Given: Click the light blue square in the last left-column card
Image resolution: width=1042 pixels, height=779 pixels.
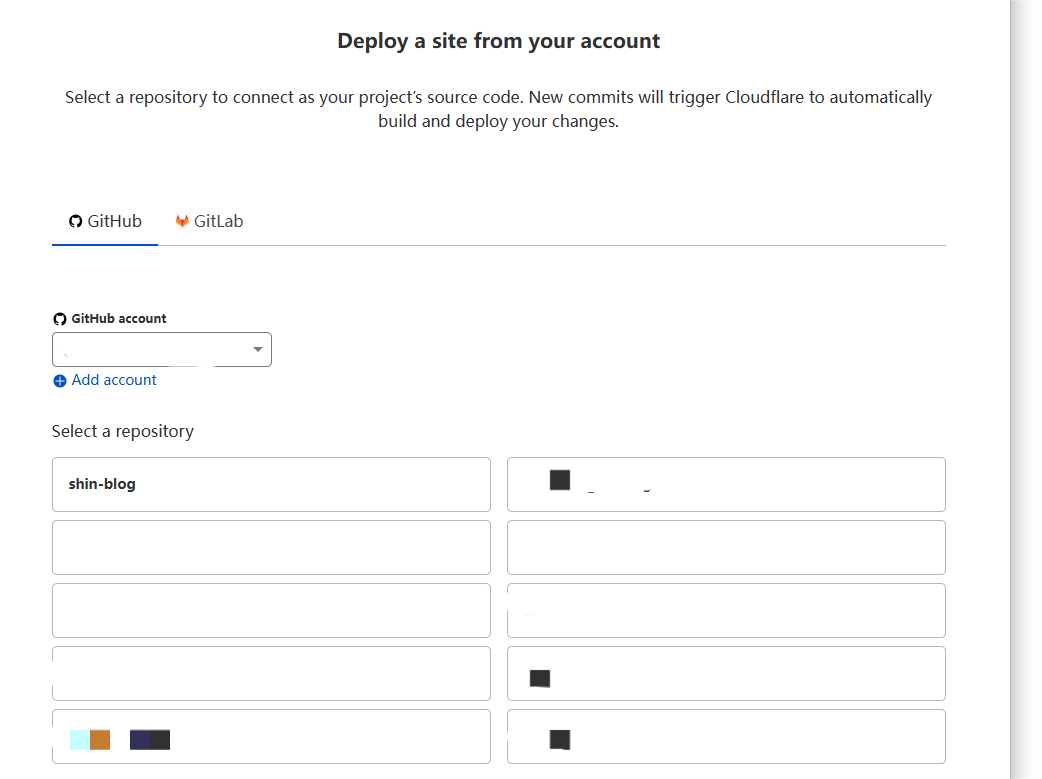Looking at the screenshot, I should pyautogui.click(x=80, y=740).
